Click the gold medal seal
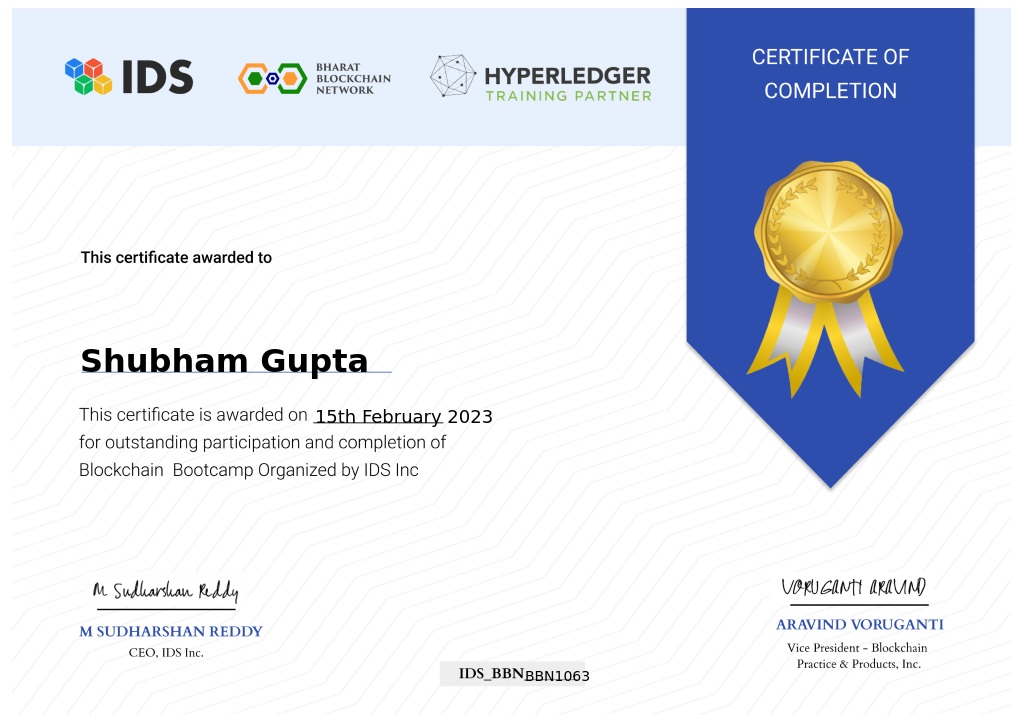Viewport: 1024px width, 723px height. coord(828,232)
